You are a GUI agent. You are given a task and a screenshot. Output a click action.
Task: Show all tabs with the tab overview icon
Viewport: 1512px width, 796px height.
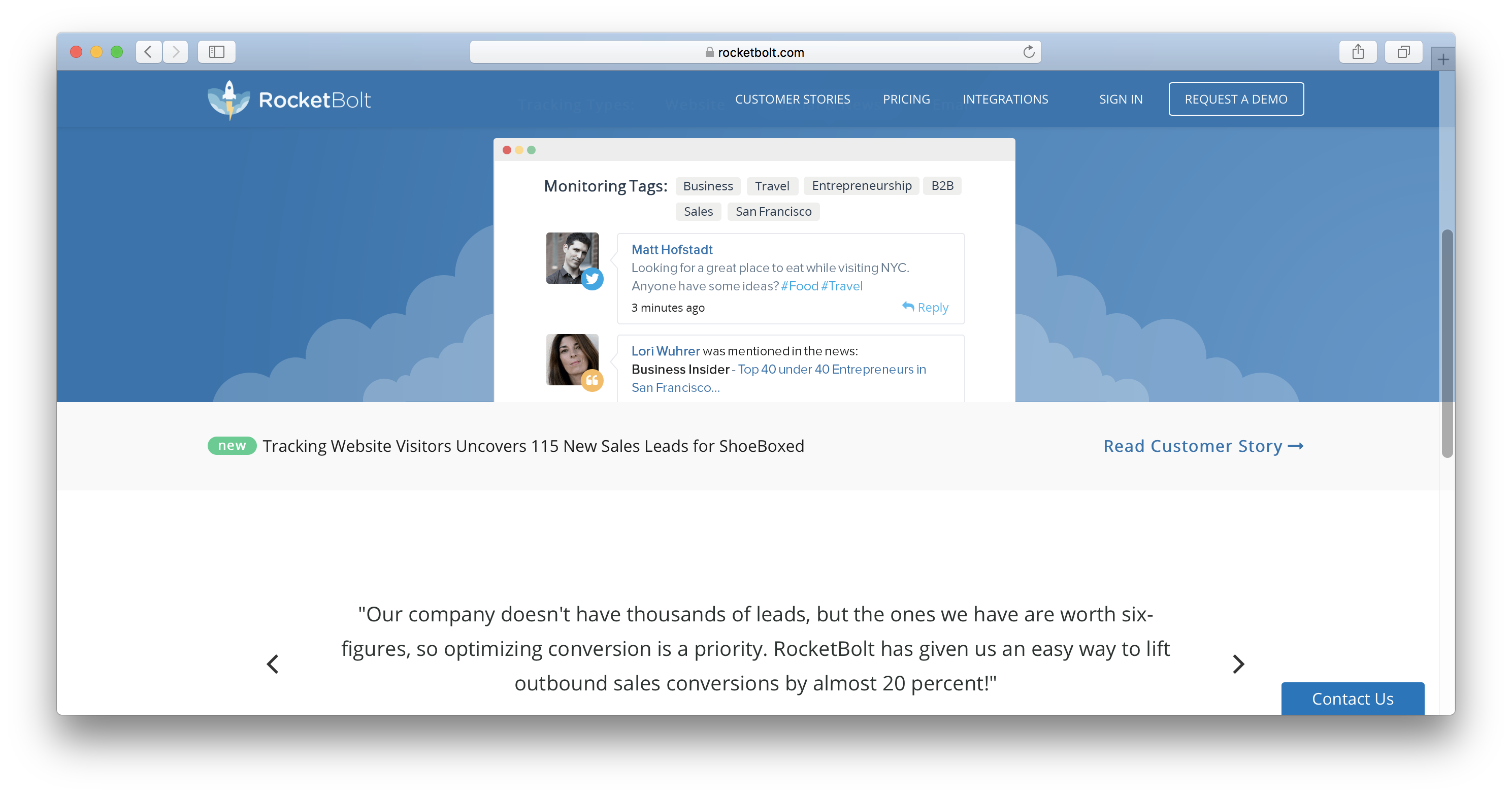click(1403, 52)
